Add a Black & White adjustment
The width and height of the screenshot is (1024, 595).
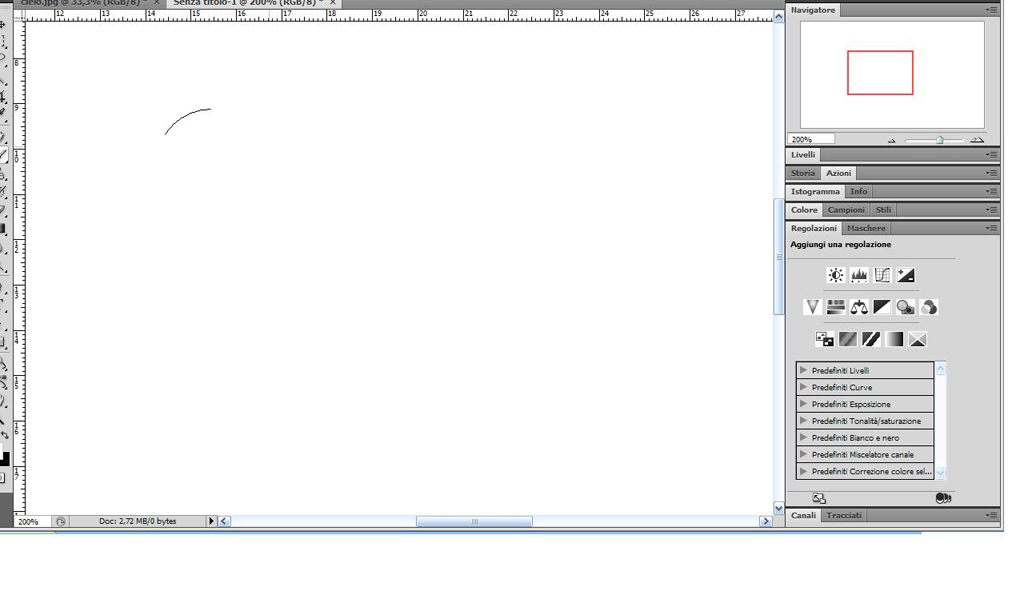882,307
